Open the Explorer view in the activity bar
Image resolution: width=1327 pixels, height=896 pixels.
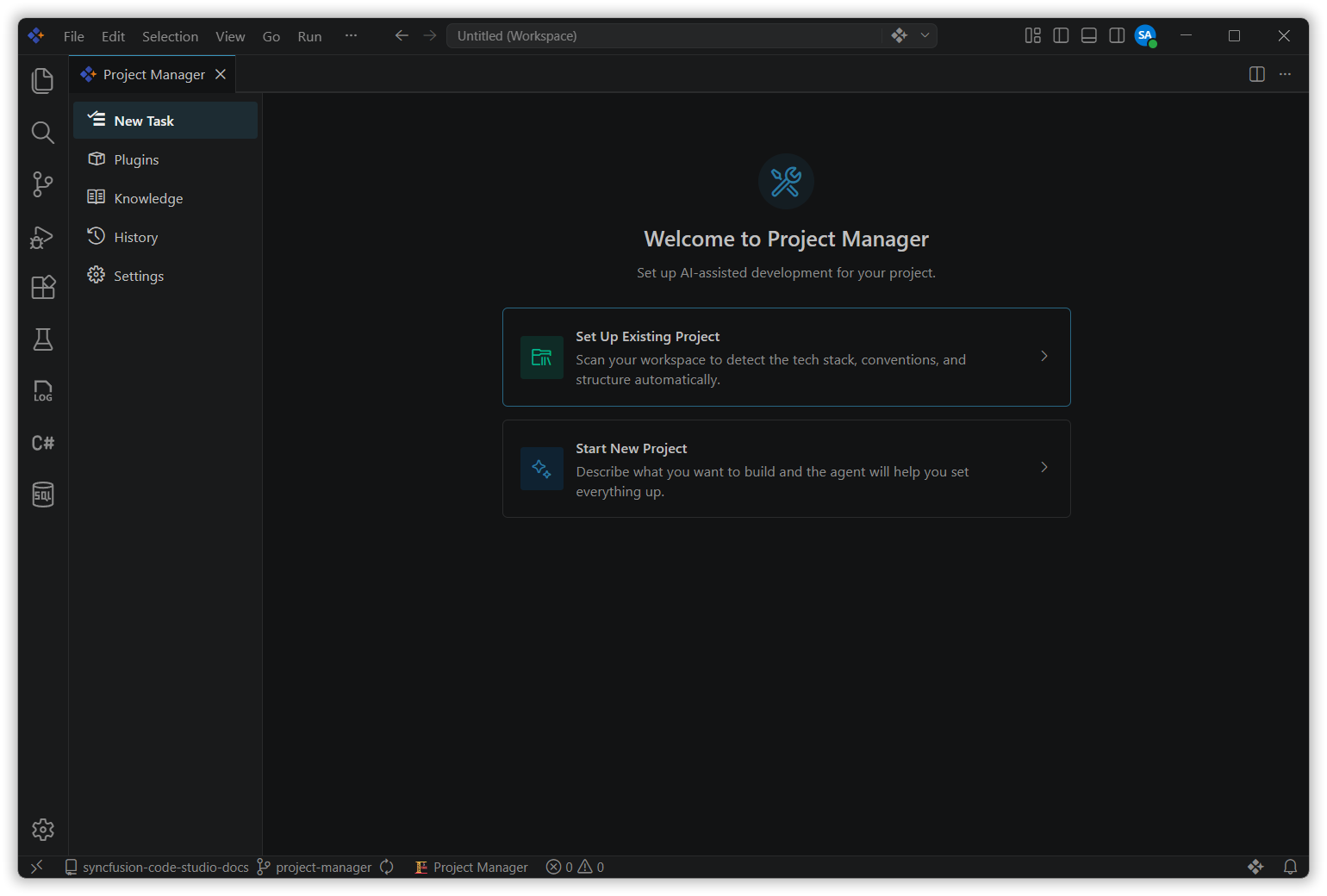coord(42,80)
